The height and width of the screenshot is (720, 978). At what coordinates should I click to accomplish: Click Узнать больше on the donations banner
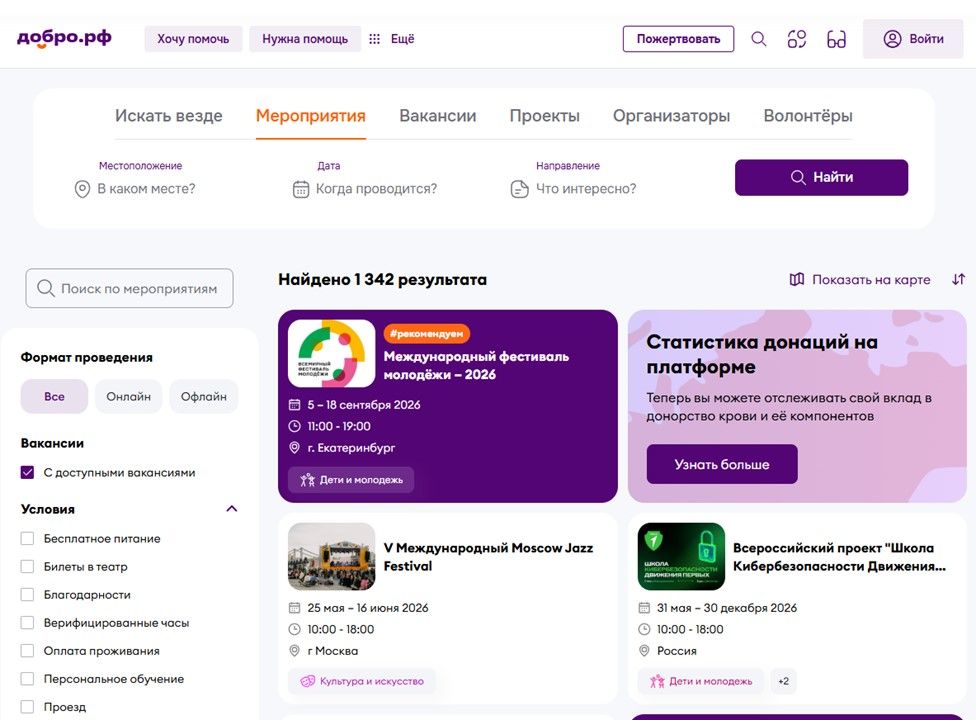(720, 464)
